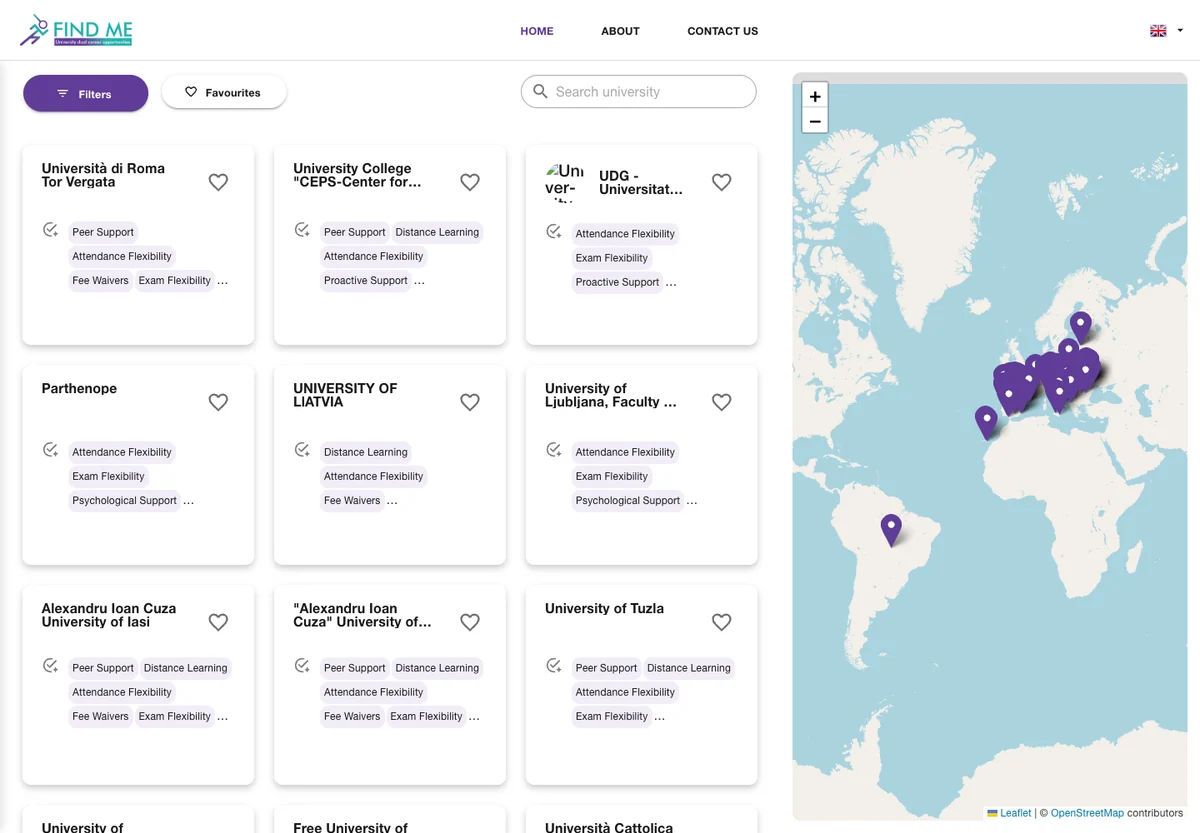This screenshot has width=1200, height=833.
Task: Open UNIVERSITY OF LIATVIA title
Action: 345,395
